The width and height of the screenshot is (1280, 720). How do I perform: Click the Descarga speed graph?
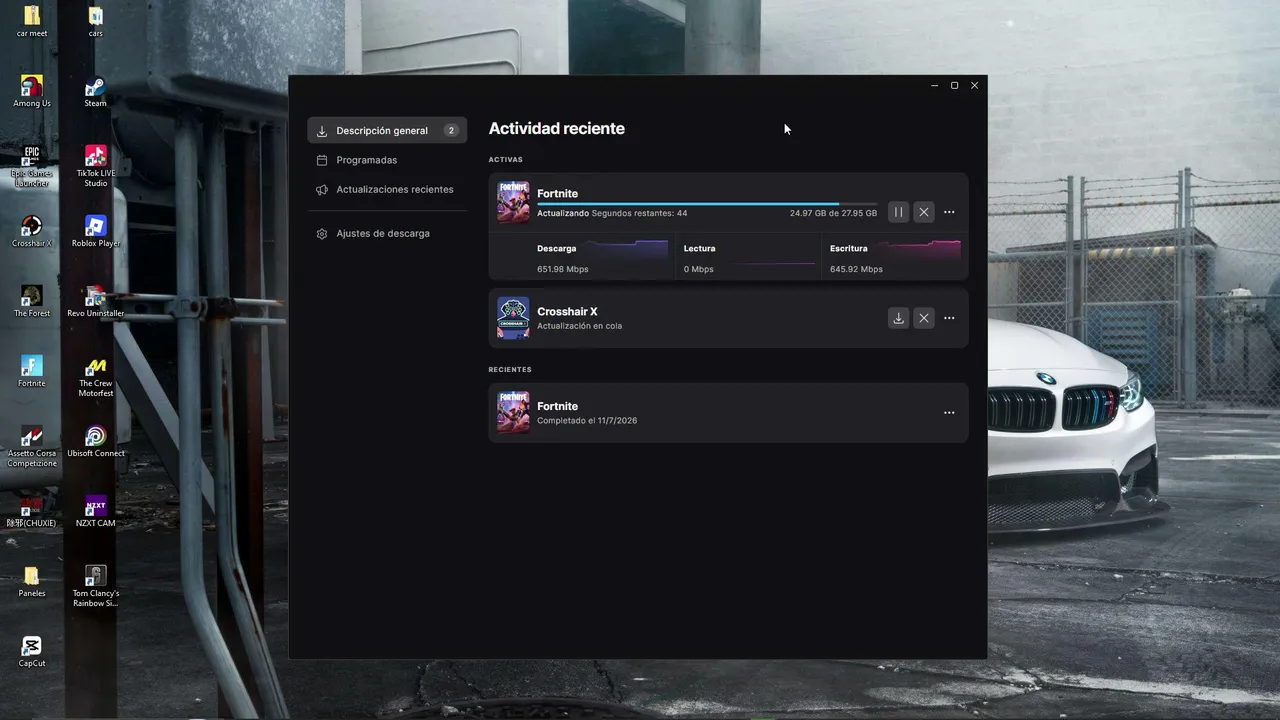coord(627,249)
